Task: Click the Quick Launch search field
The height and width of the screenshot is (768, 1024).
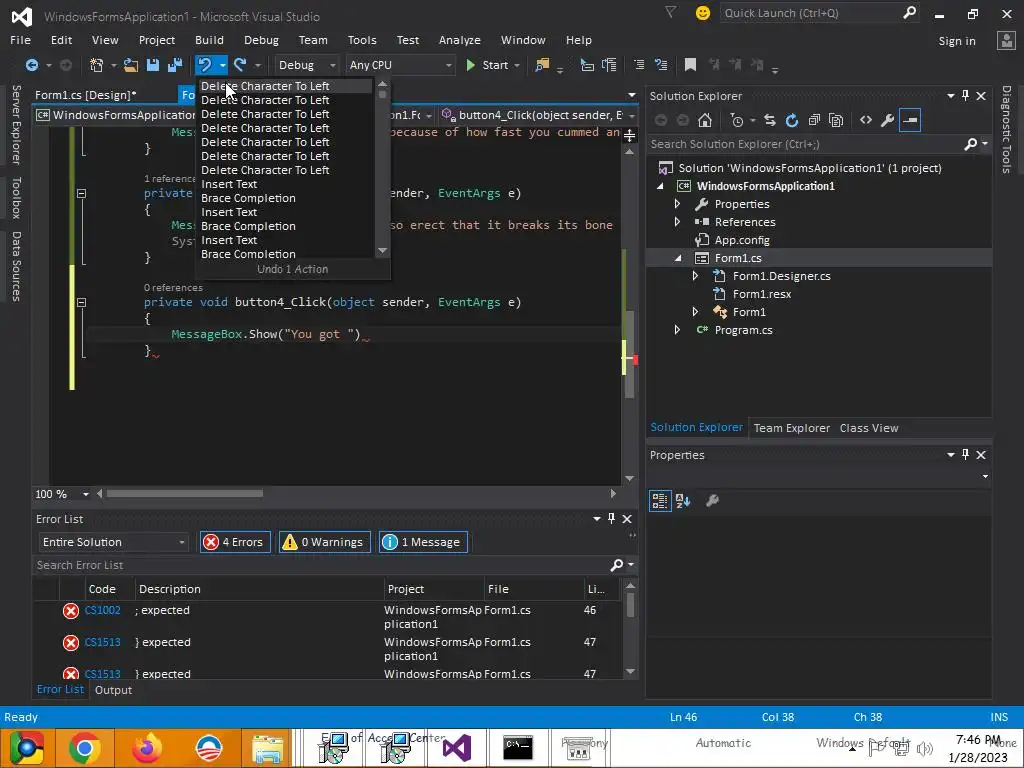Action: coord(820,13)
